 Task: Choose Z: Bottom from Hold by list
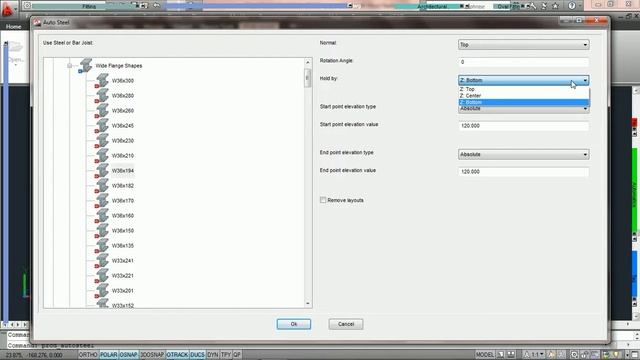point(524,102)
